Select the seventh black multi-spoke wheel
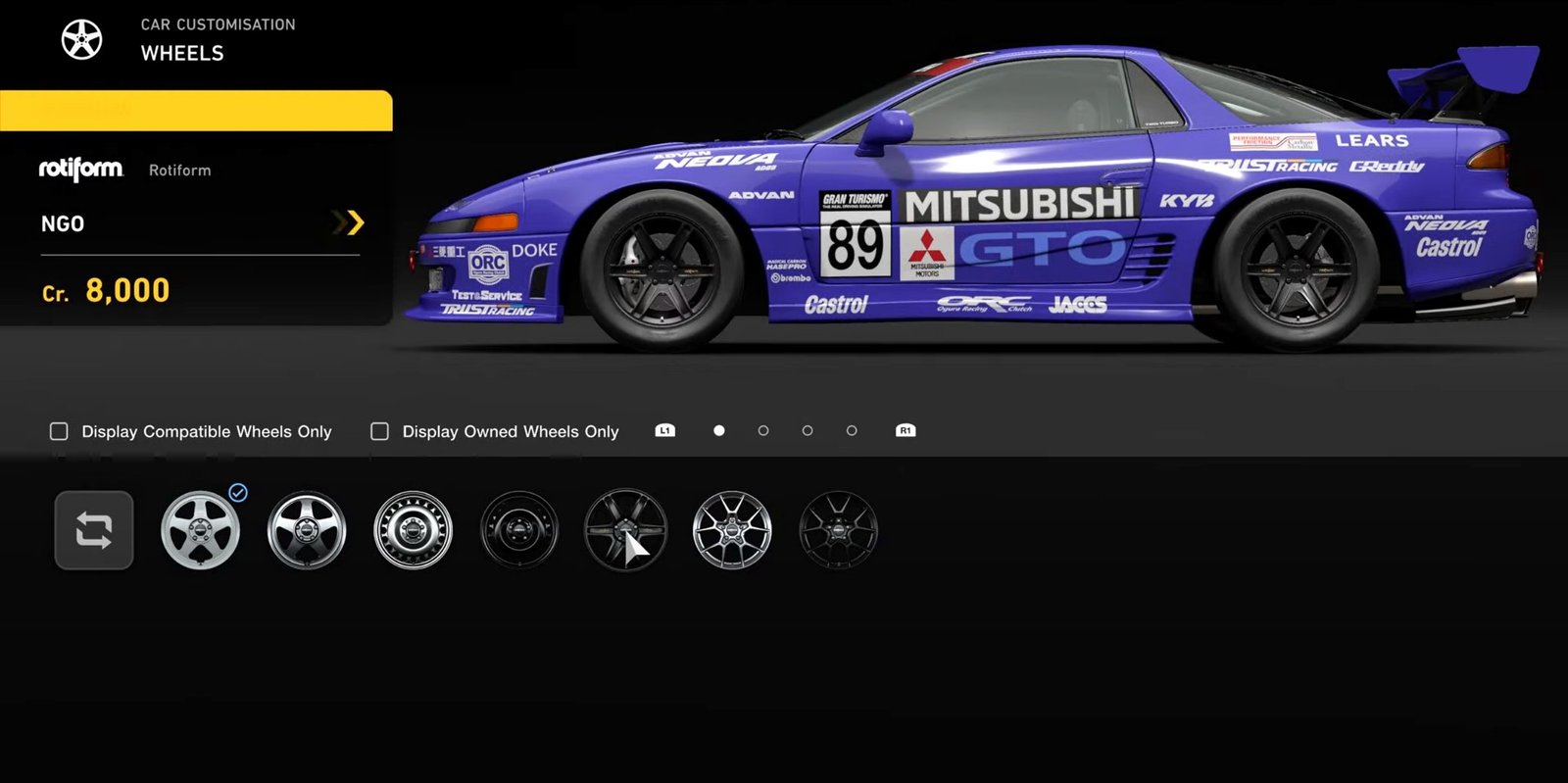 pos(838,530)
